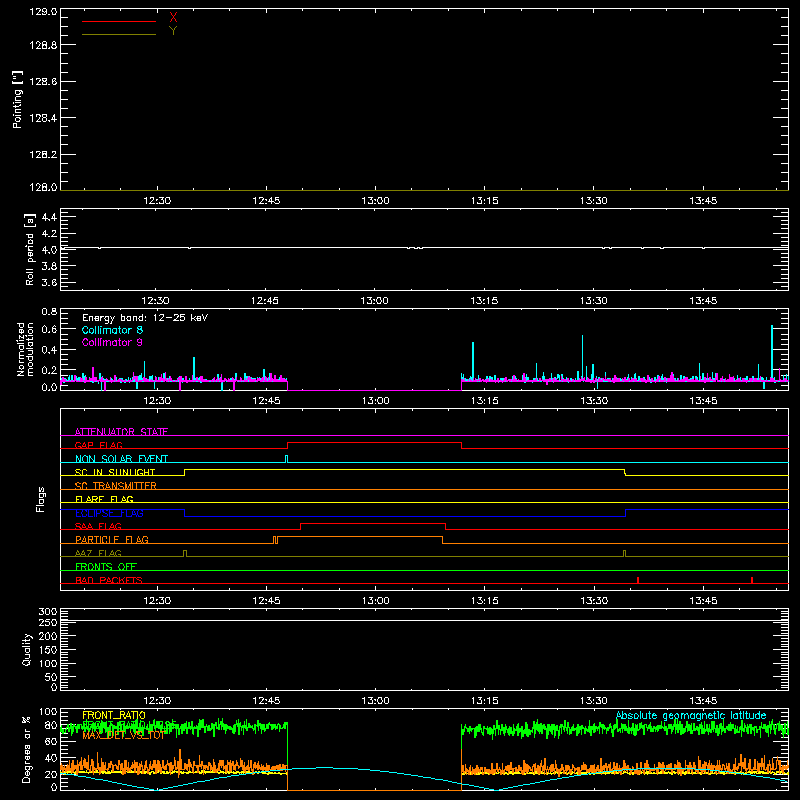Click the 128.8 y-axis tick label
The image size is (800, 800).
[43, 45]
